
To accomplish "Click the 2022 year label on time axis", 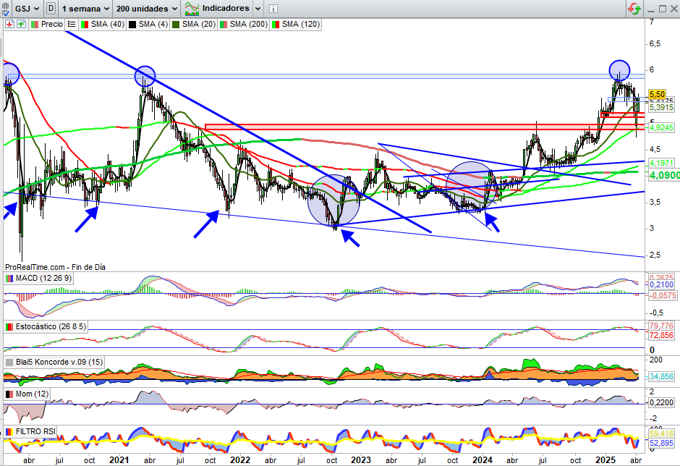I will [239, 460].
